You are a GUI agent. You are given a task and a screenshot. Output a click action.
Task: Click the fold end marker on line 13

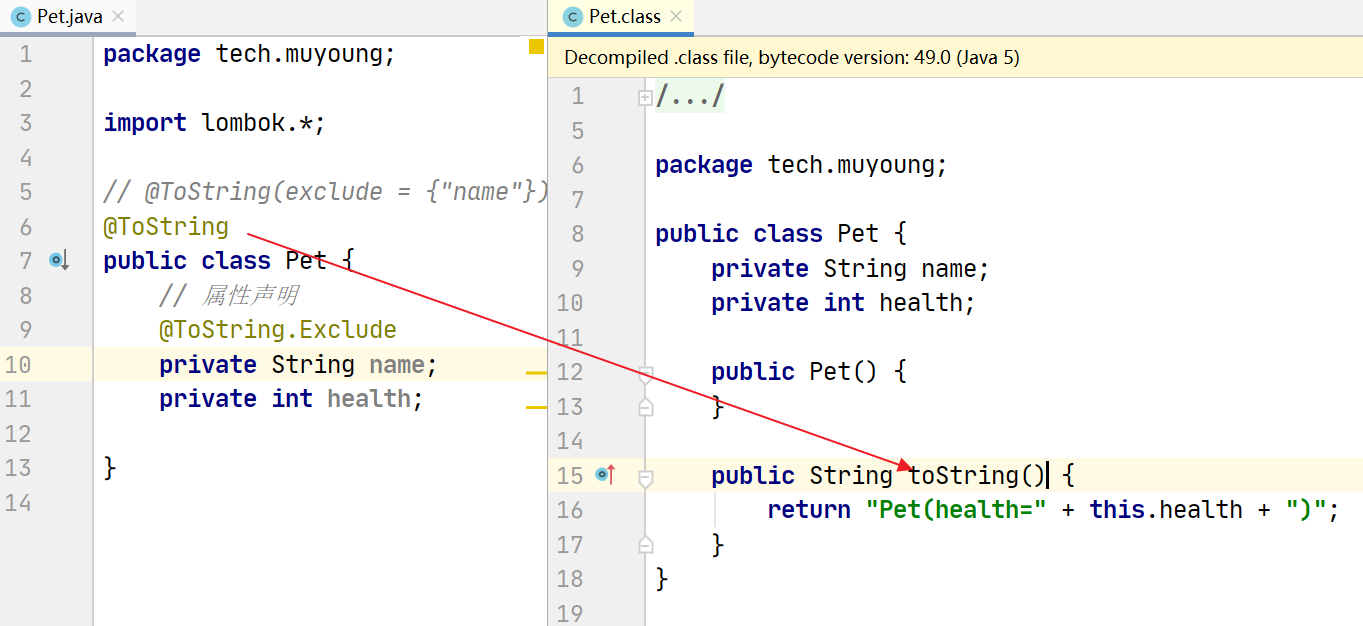coord(645,407)
